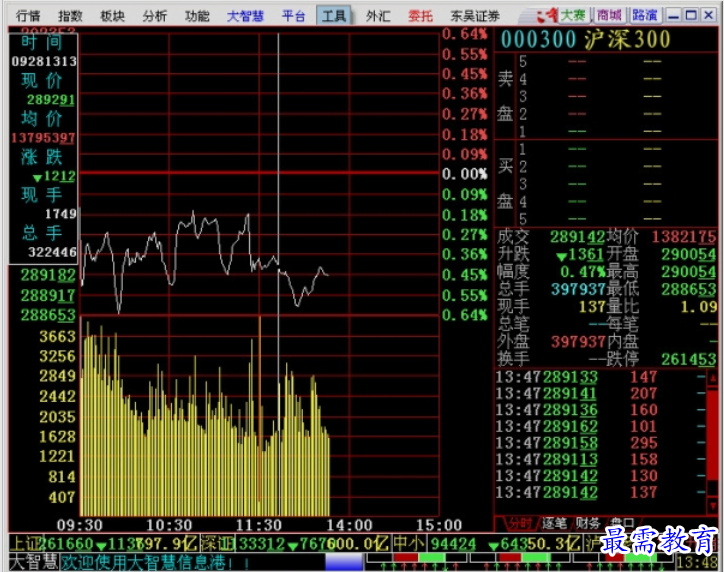Viewport: 724px width, 572px height.
Task: Close the stock software window
Action: (709, 15)
